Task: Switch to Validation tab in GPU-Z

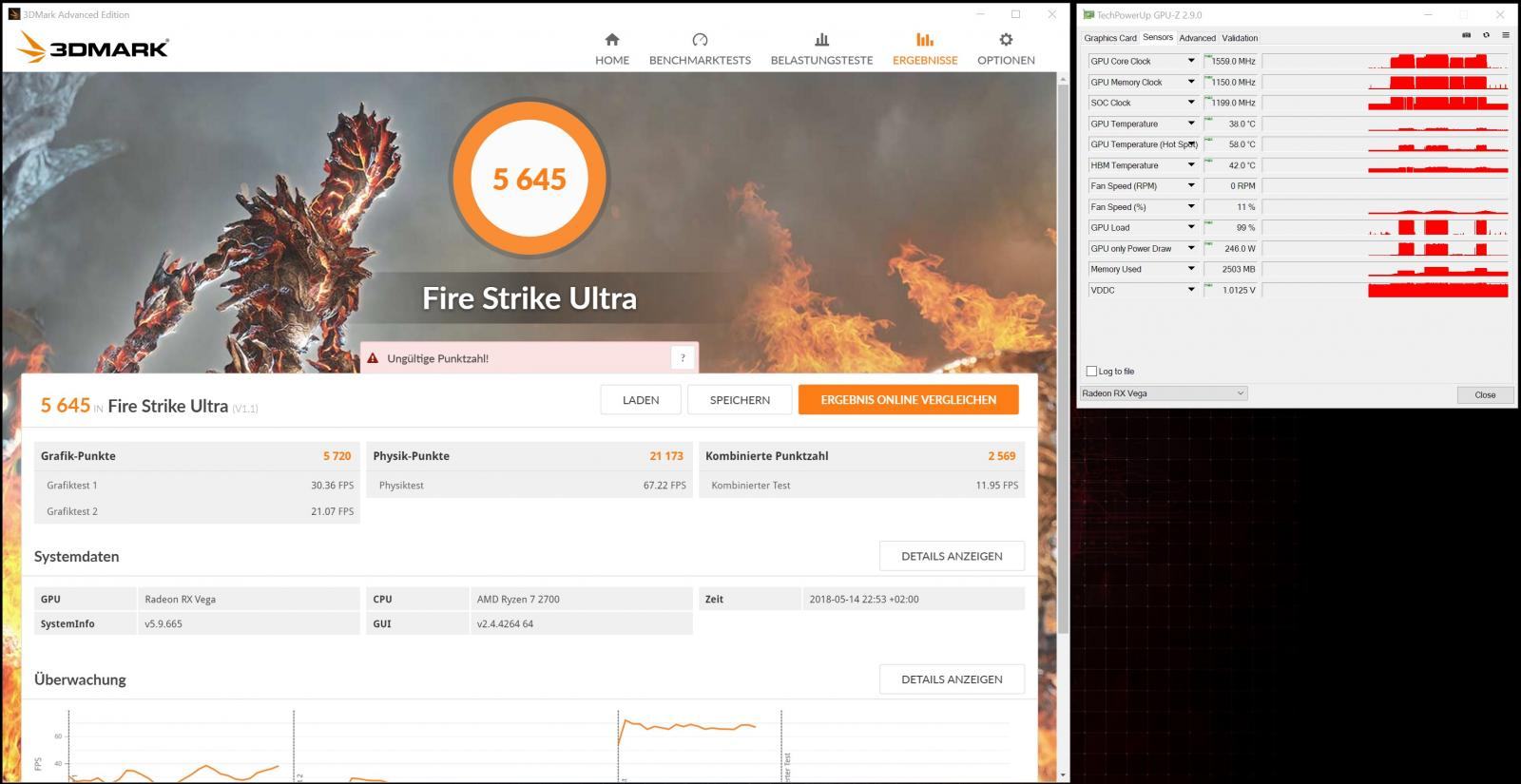Action: point(1240,38)
